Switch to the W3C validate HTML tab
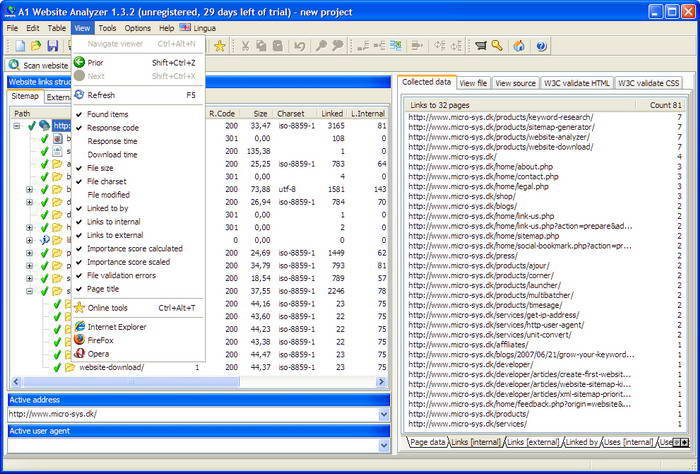The image size is (700, 474). click(577, 83)
